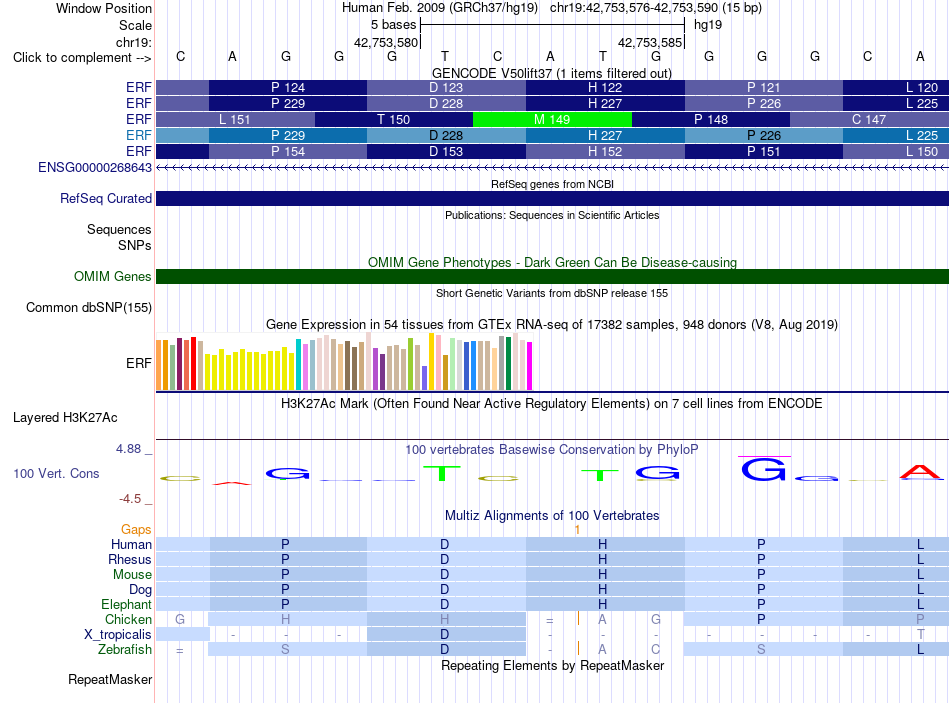Click the Zebrafish species row label

(125, 649)
